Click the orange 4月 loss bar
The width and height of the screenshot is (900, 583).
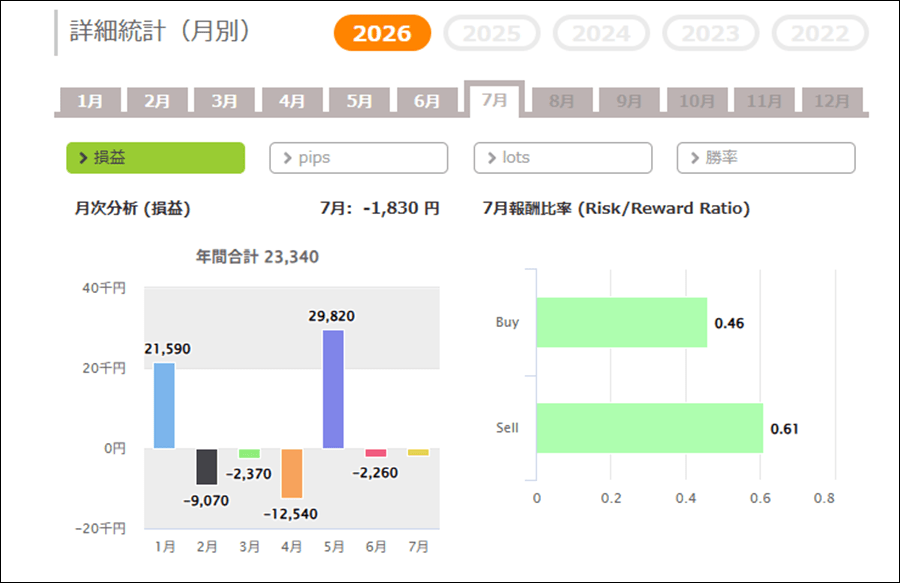292,473
